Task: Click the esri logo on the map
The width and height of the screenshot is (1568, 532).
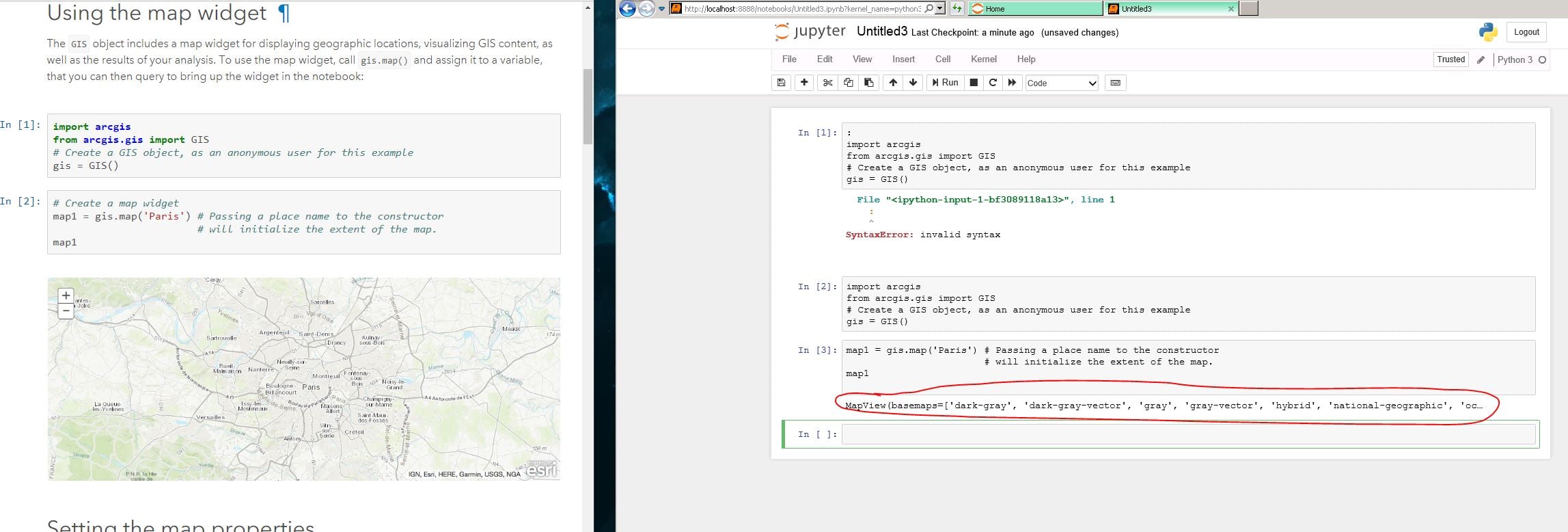Action: click(x=542, y=469)
